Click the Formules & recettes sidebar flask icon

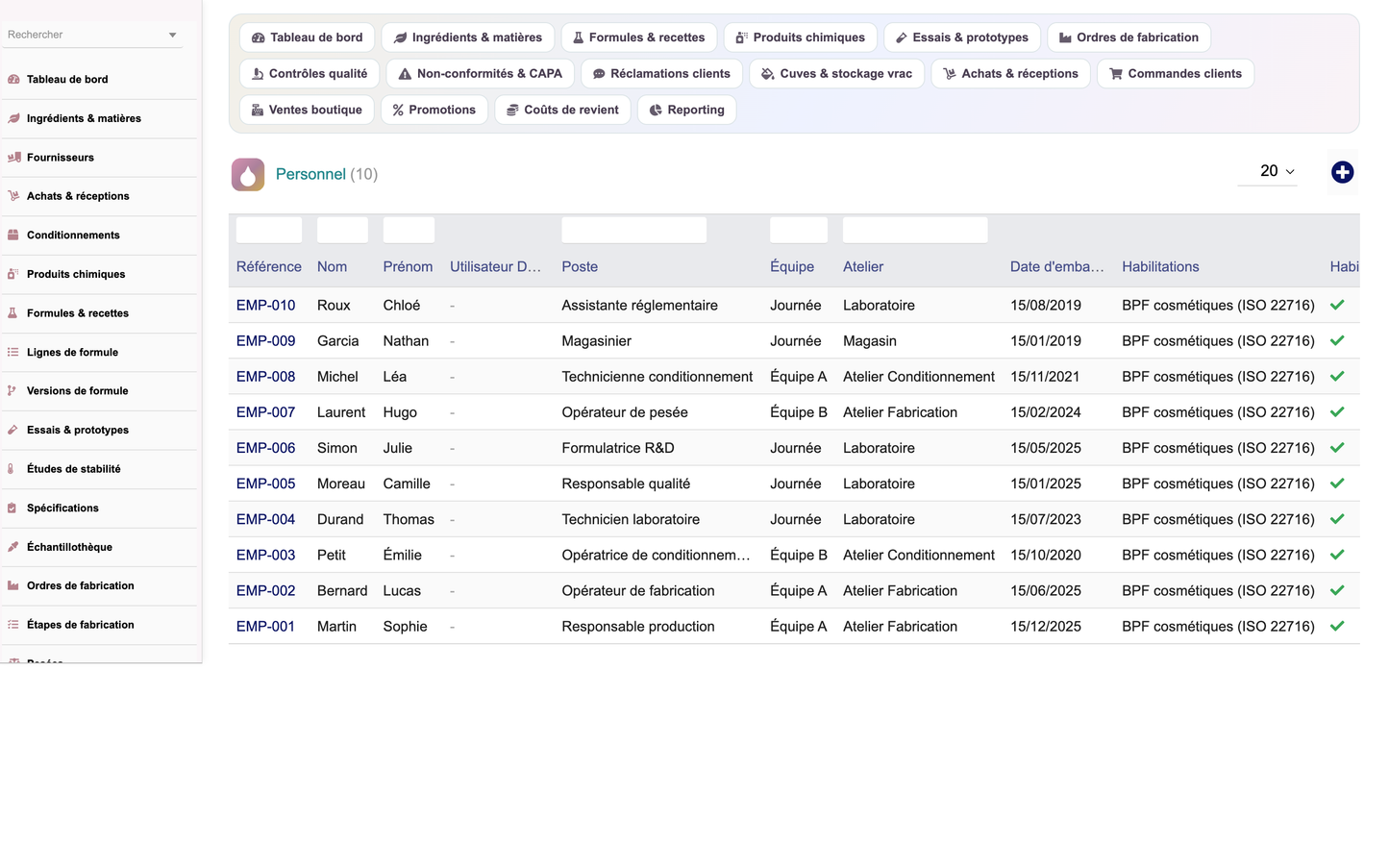click(13, 313)
